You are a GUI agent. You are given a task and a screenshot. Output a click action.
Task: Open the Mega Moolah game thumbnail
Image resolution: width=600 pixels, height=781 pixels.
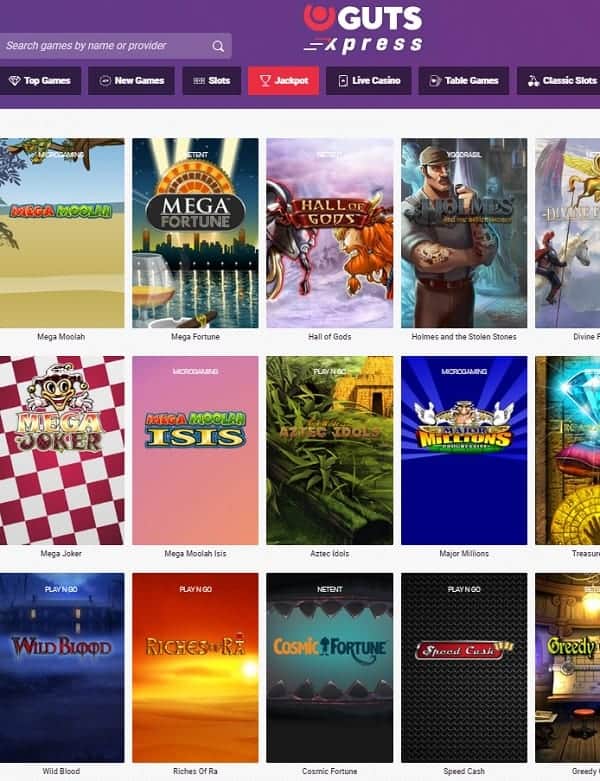point(62,233)
